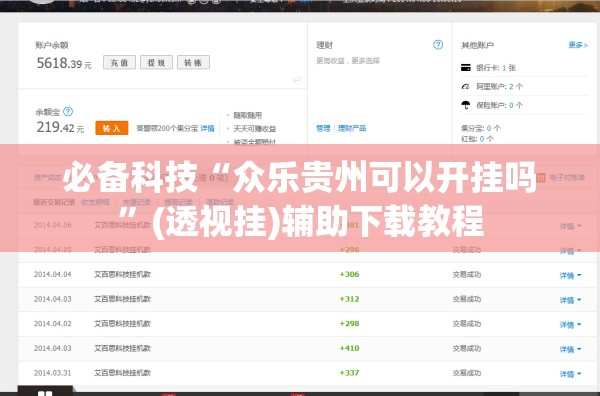
Task: Expand 详情 dropdown for the +298 transaction
Action: click(570, 324)
